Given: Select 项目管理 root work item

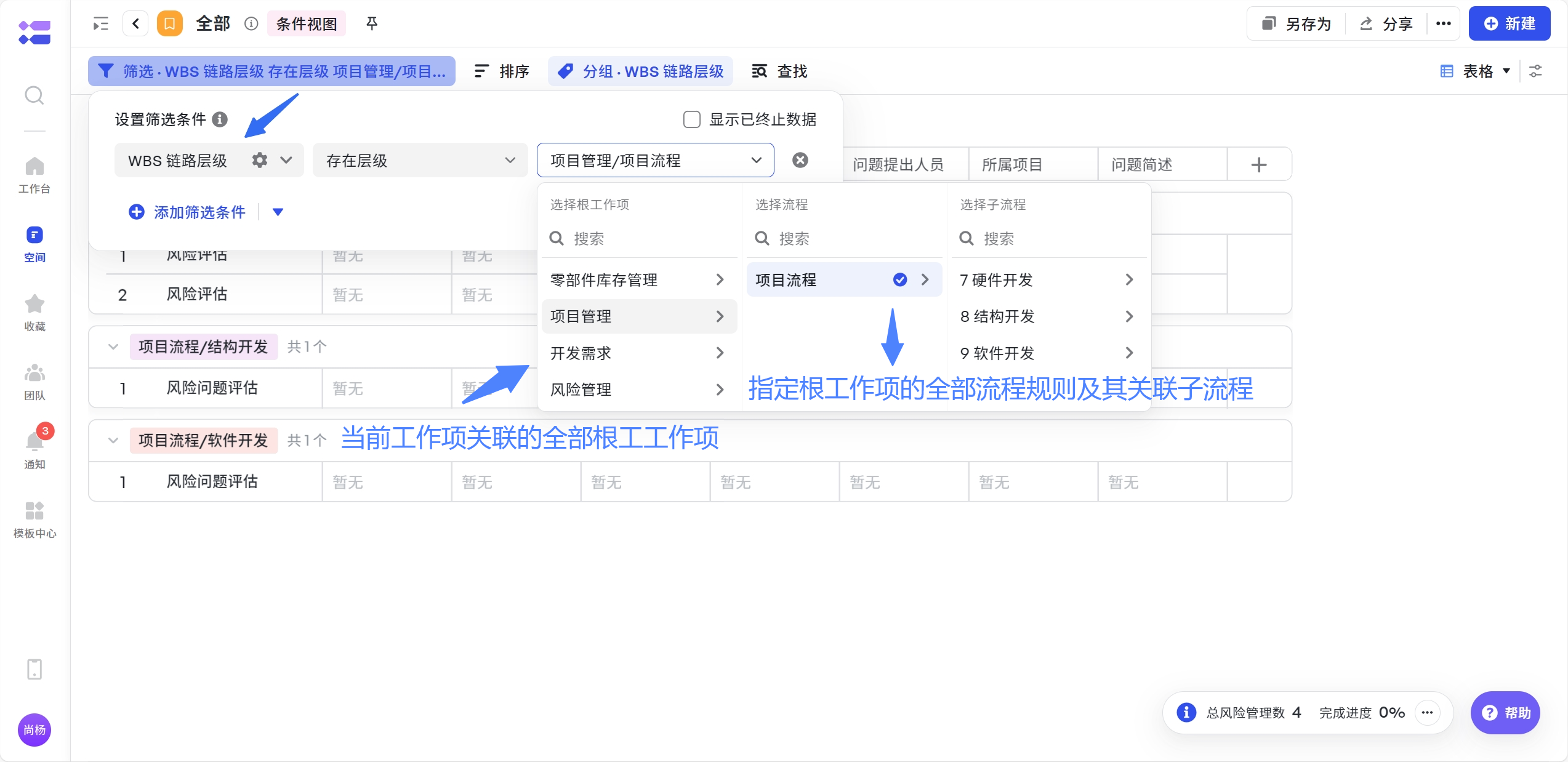Looking at the screenshot, I should click(x=639, y=316).
